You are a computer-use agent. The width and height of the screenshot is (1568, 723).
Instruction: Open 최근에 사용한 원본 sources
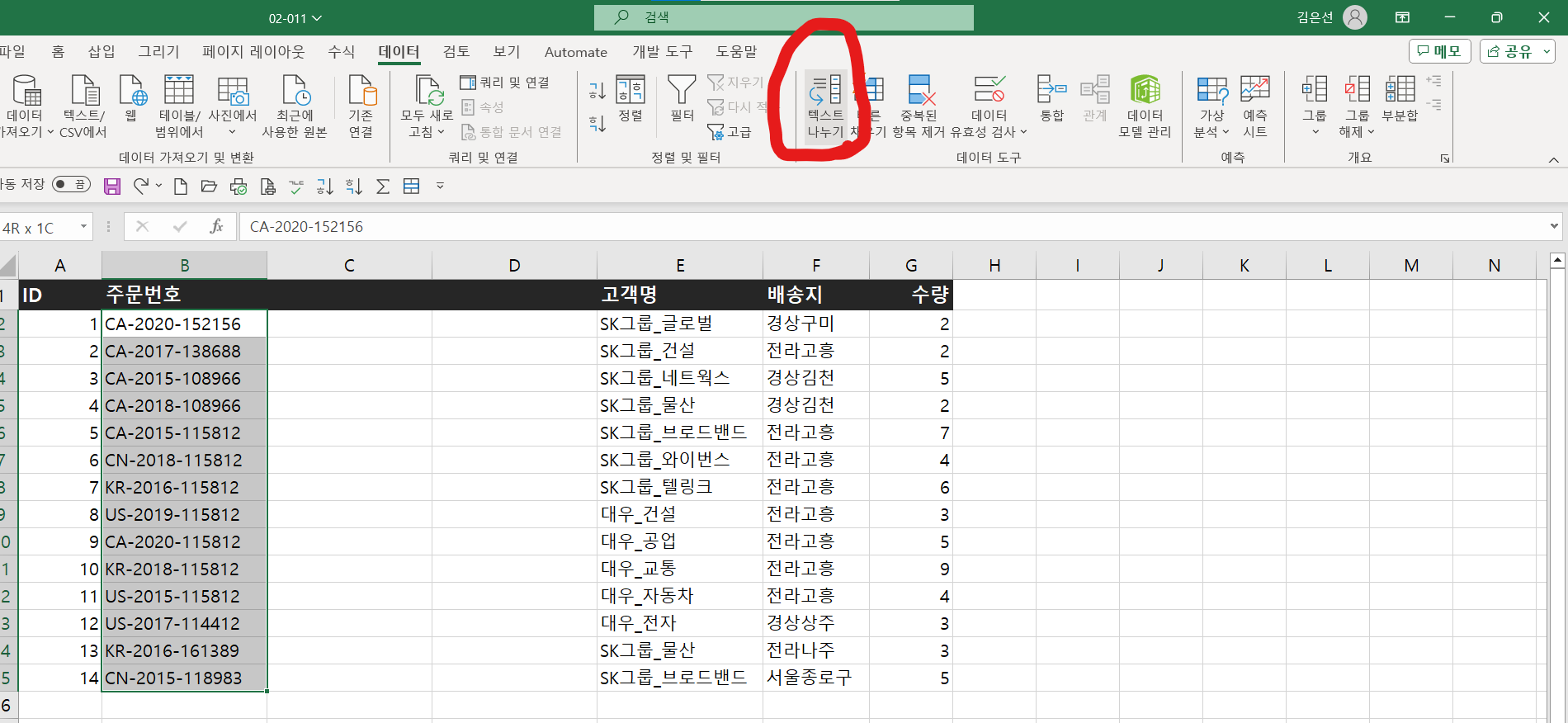pyautogui.click(x=295, y=106)
